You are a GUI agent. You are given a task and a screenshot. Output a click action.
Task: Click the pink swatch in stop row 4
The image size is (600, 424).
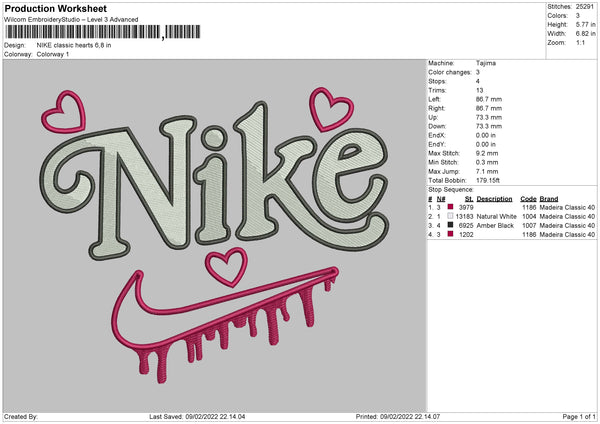(450, 234)
